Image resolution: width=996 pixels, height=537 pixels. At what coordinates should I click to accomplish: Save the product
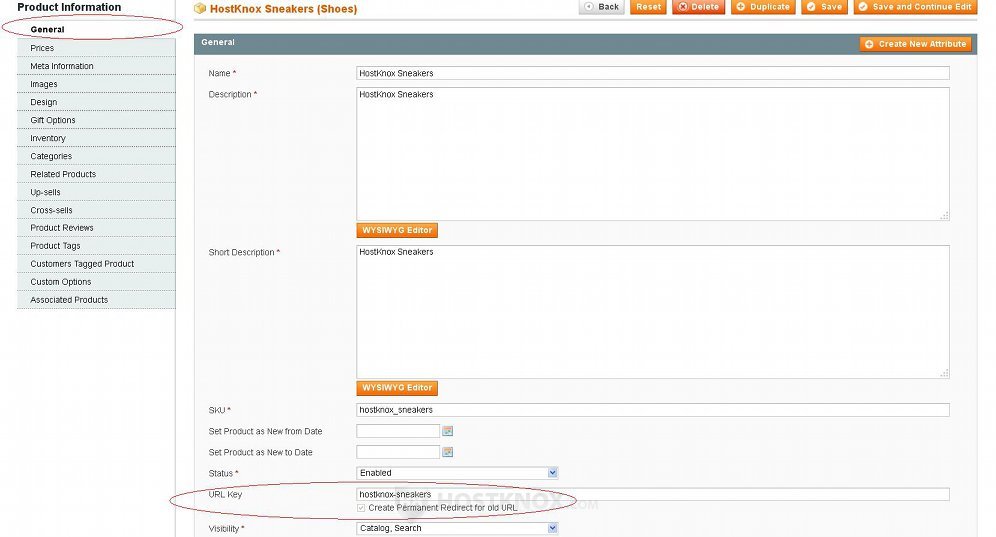tap(824, 6)
